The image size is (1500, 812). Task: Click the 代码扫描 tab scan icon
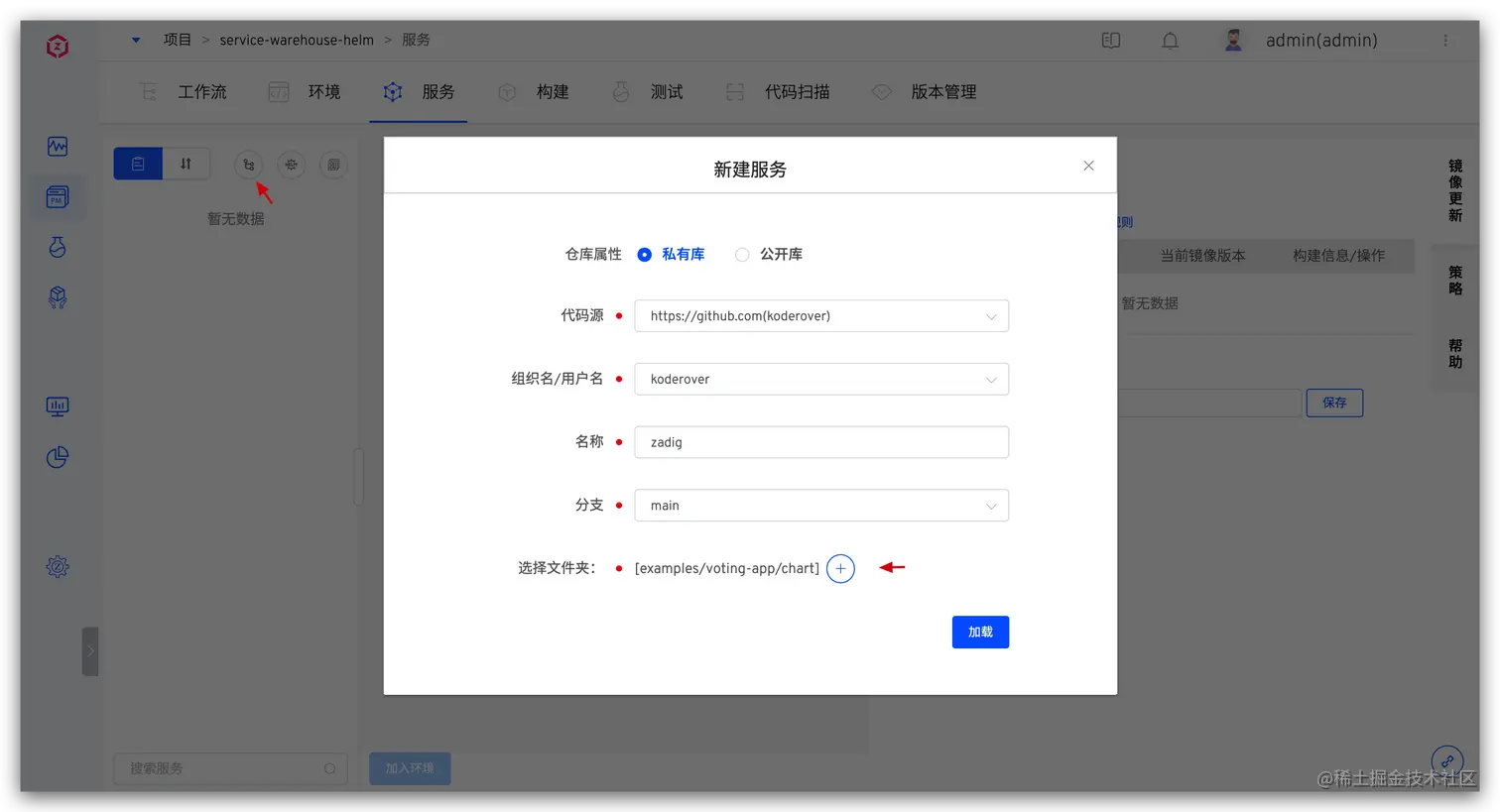coord(735,92)
